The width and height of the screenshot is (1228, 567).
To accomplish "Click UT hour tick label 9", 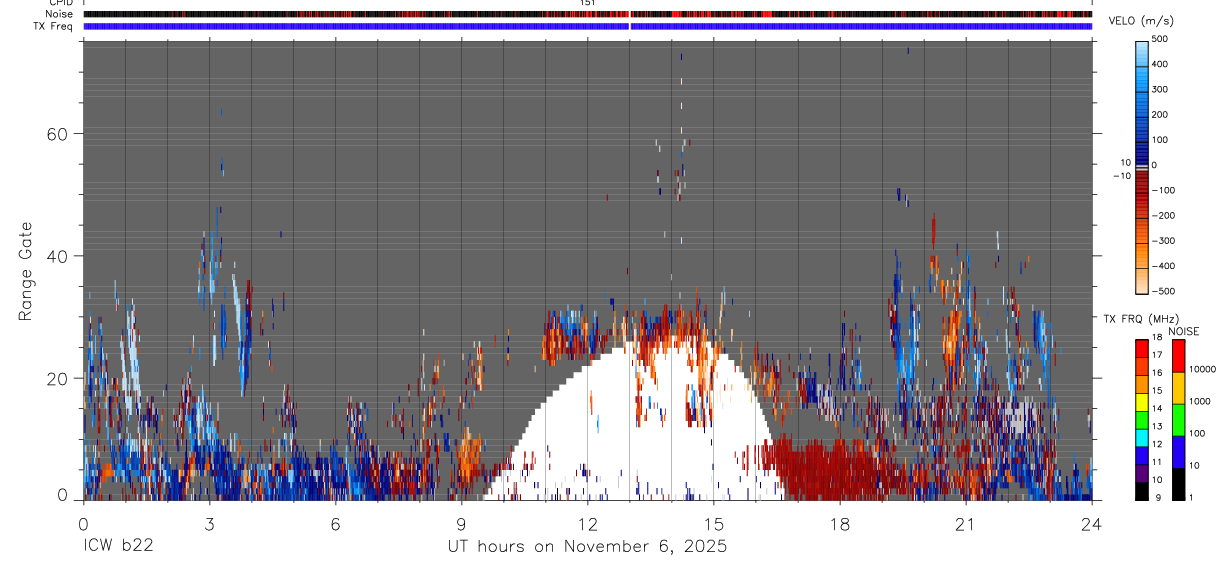I will coord(461,523).
